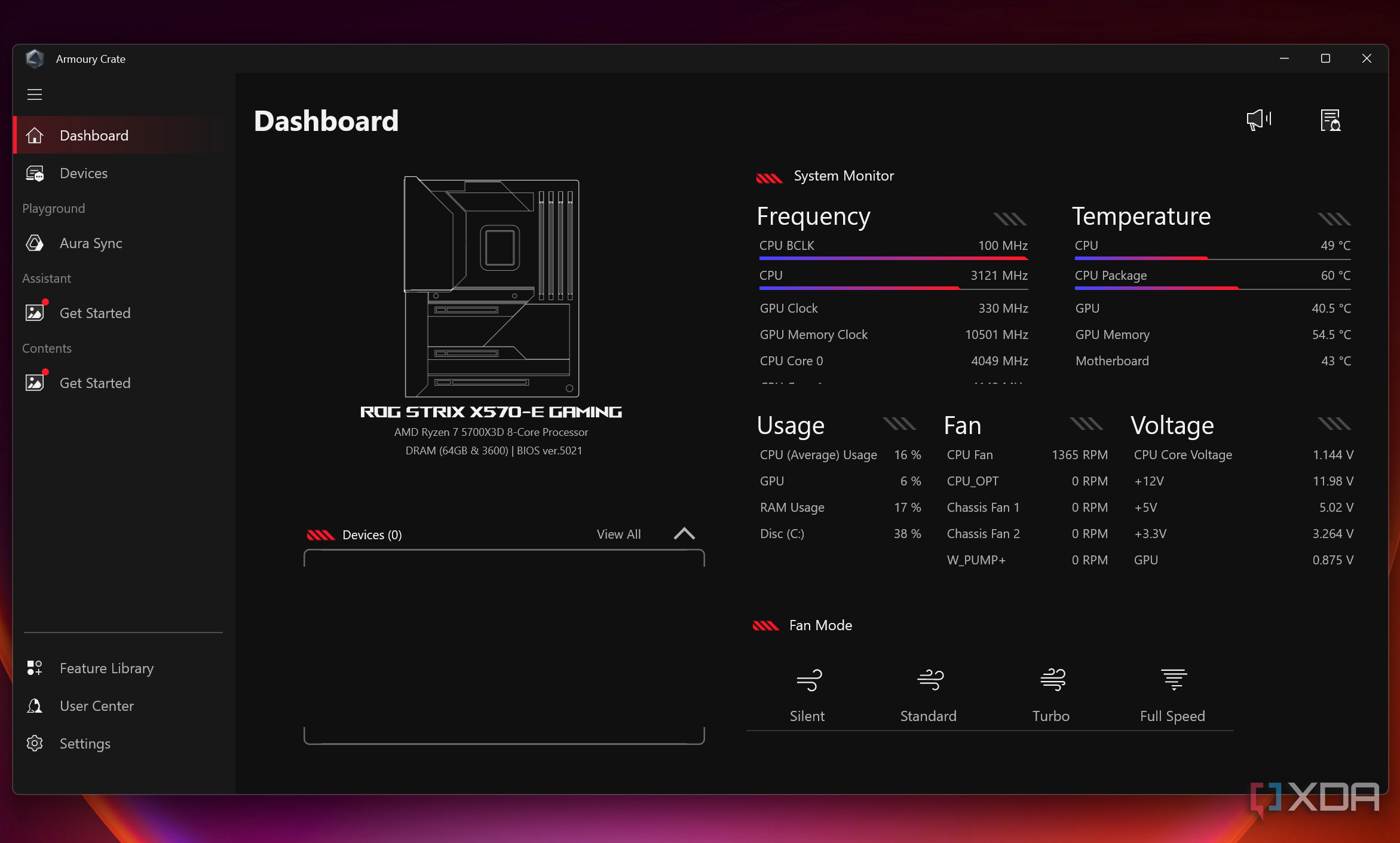Open Feature Library in sidebar
The width and height of the screenshot is (1400, 843).
point(106,668)
